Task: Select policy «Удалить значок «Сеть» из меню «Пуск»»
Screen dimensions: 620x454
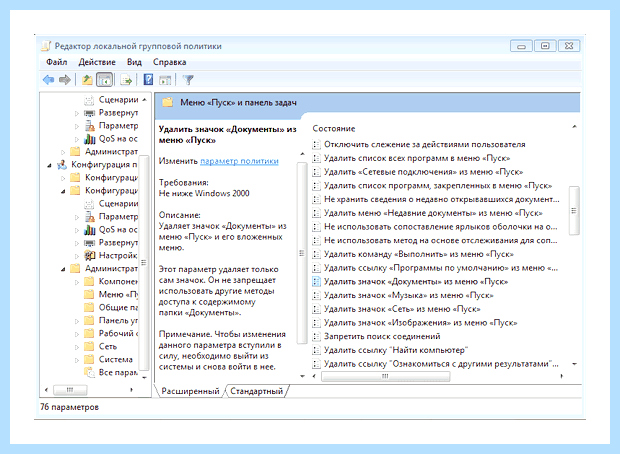Action: (x=402, y=309)
